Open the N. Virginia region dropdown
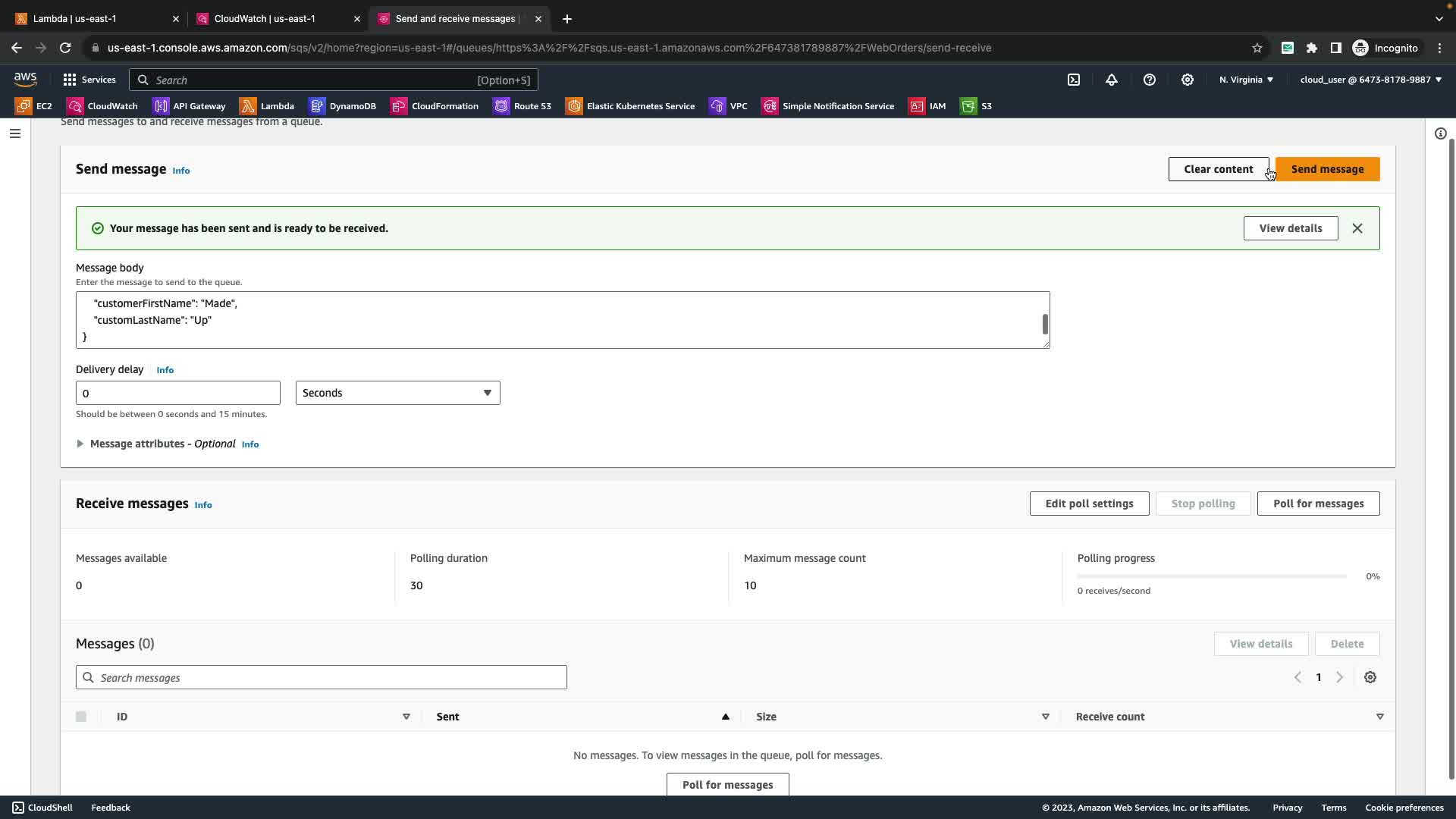 (x=1246, y=80)
